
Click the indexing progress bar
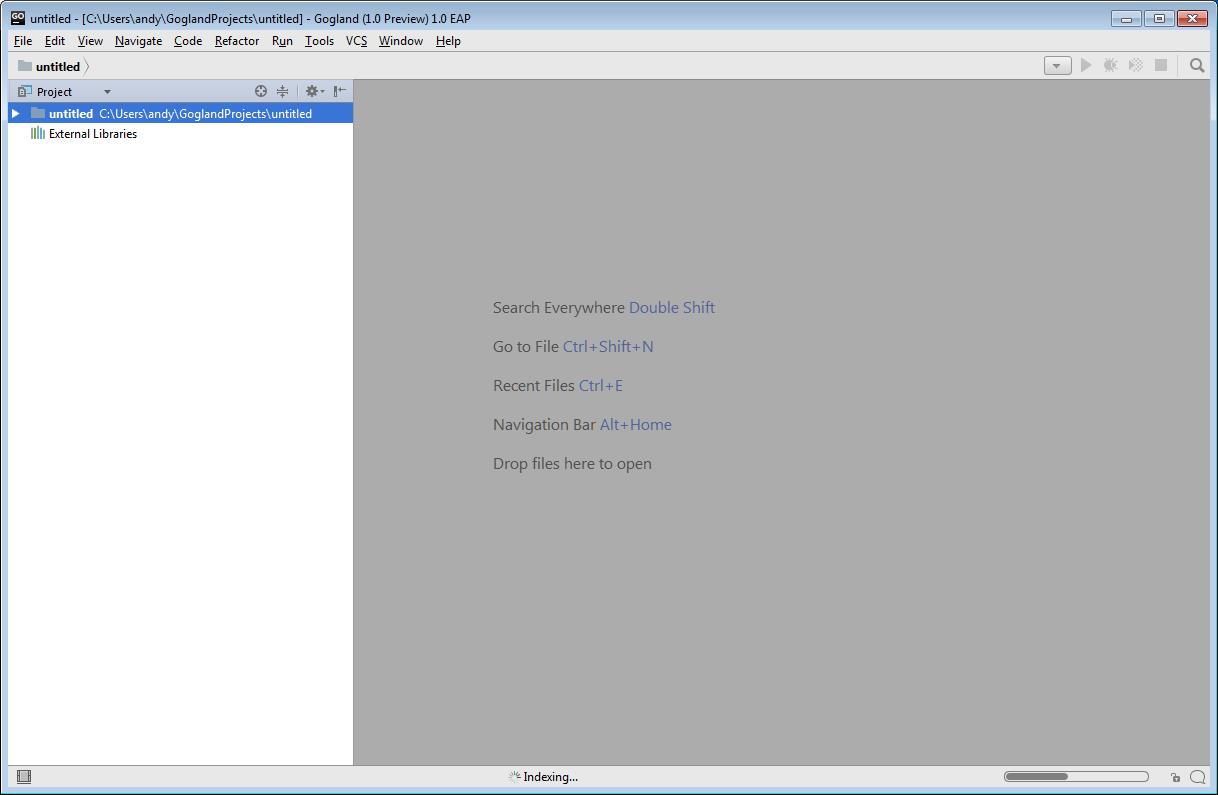click(1076, 777)
